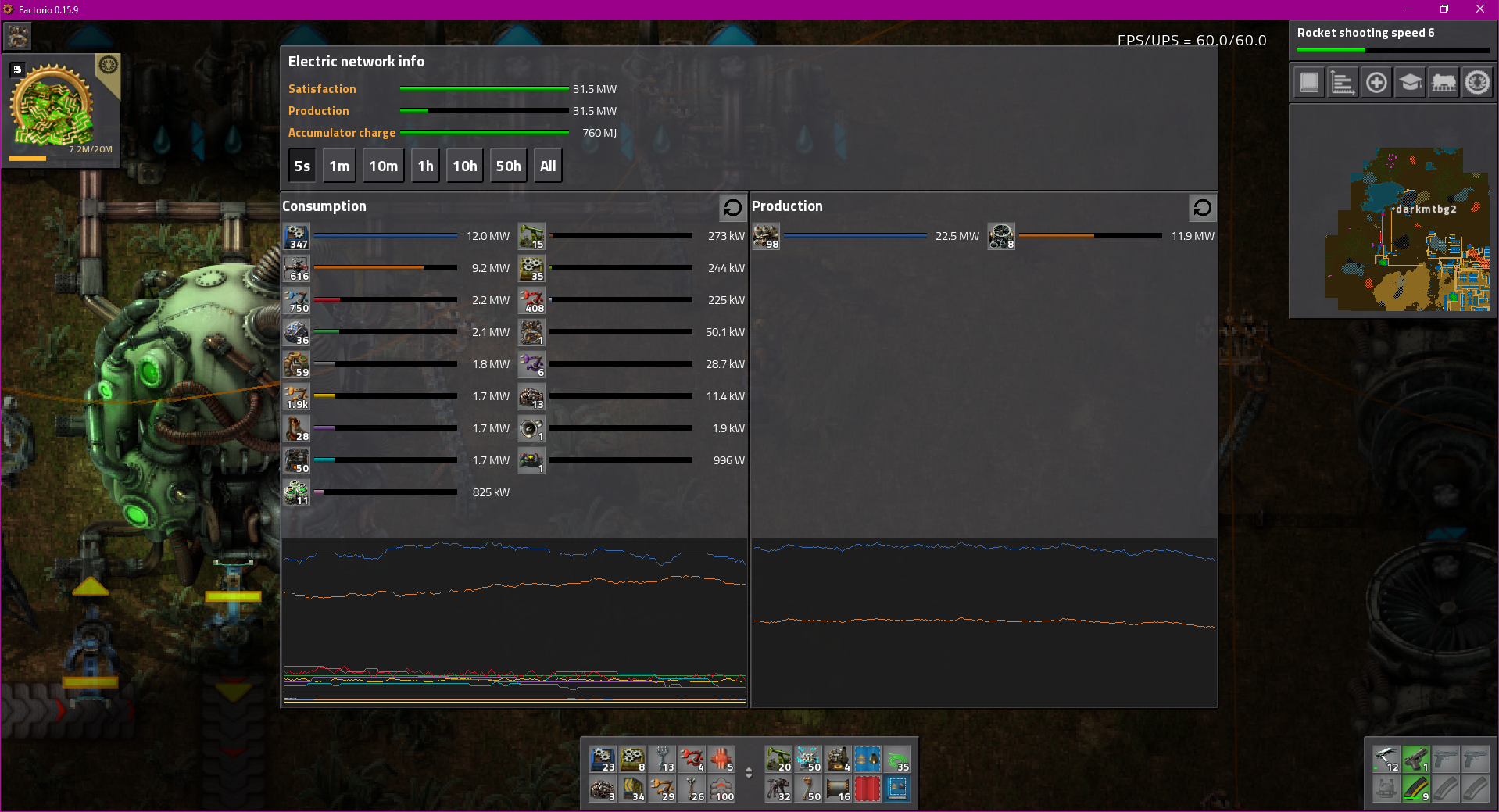Pick blue assembling machine from quickbar, count 23

pyautogui.click(x=602, y=759)
